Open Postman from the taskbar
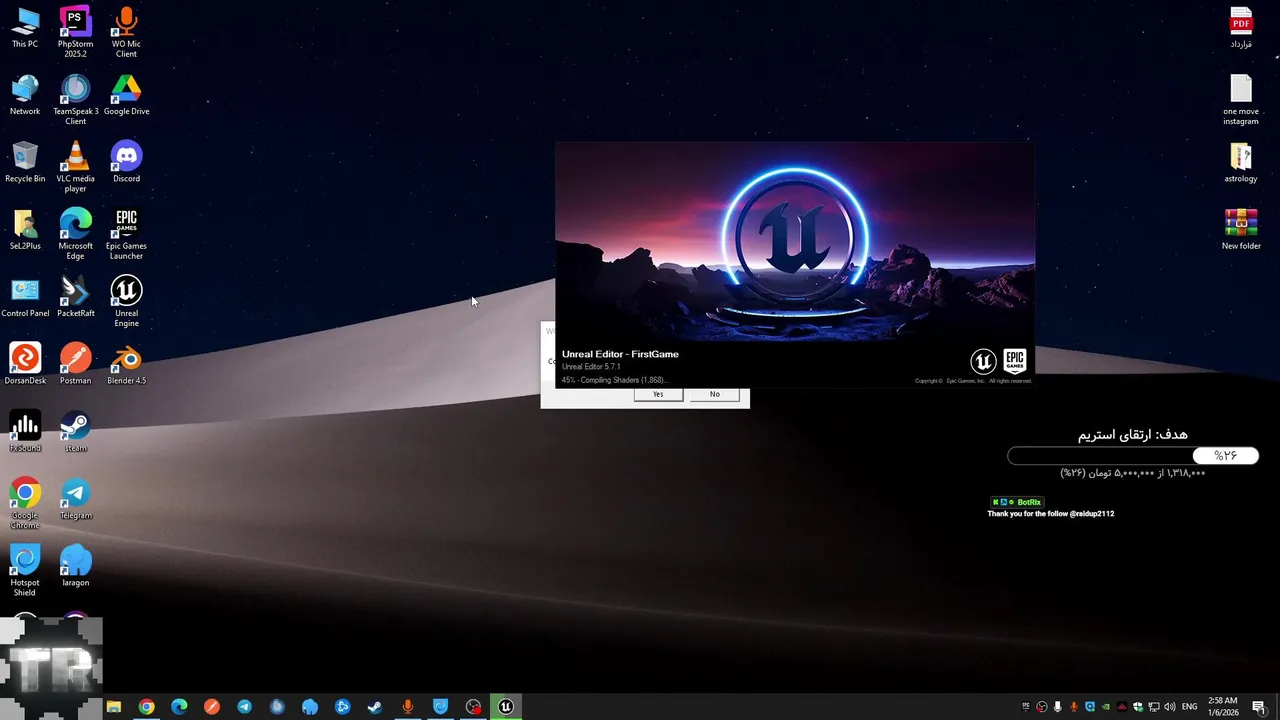Image resolution: width=1280 pixels, height=720 pixels. coord(212,707)
